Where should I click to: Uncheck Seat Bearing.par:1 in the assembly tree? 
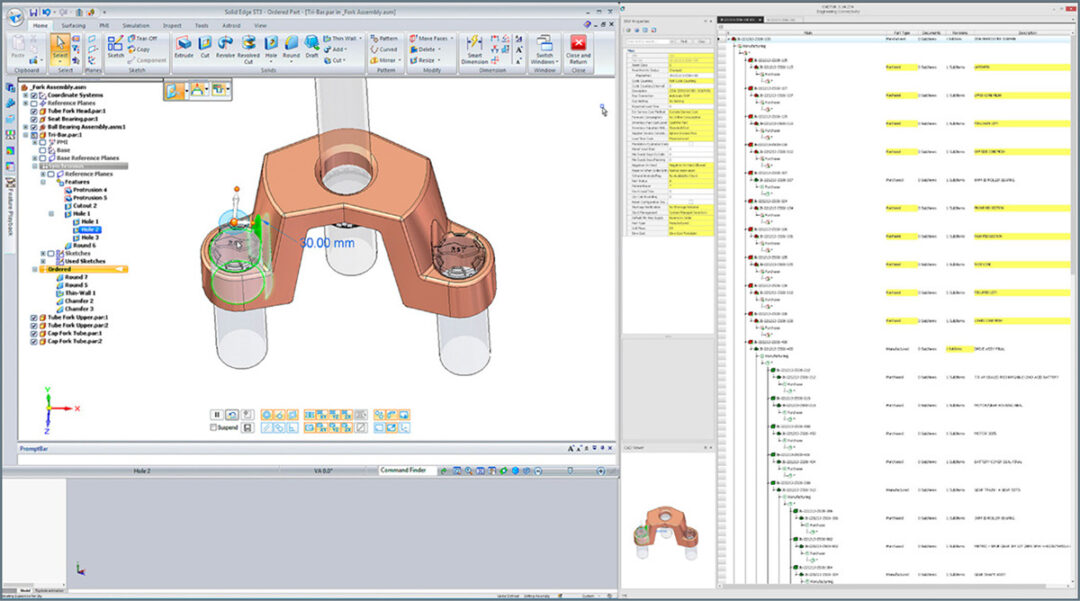pyautogui.click(x=32, y=118)
